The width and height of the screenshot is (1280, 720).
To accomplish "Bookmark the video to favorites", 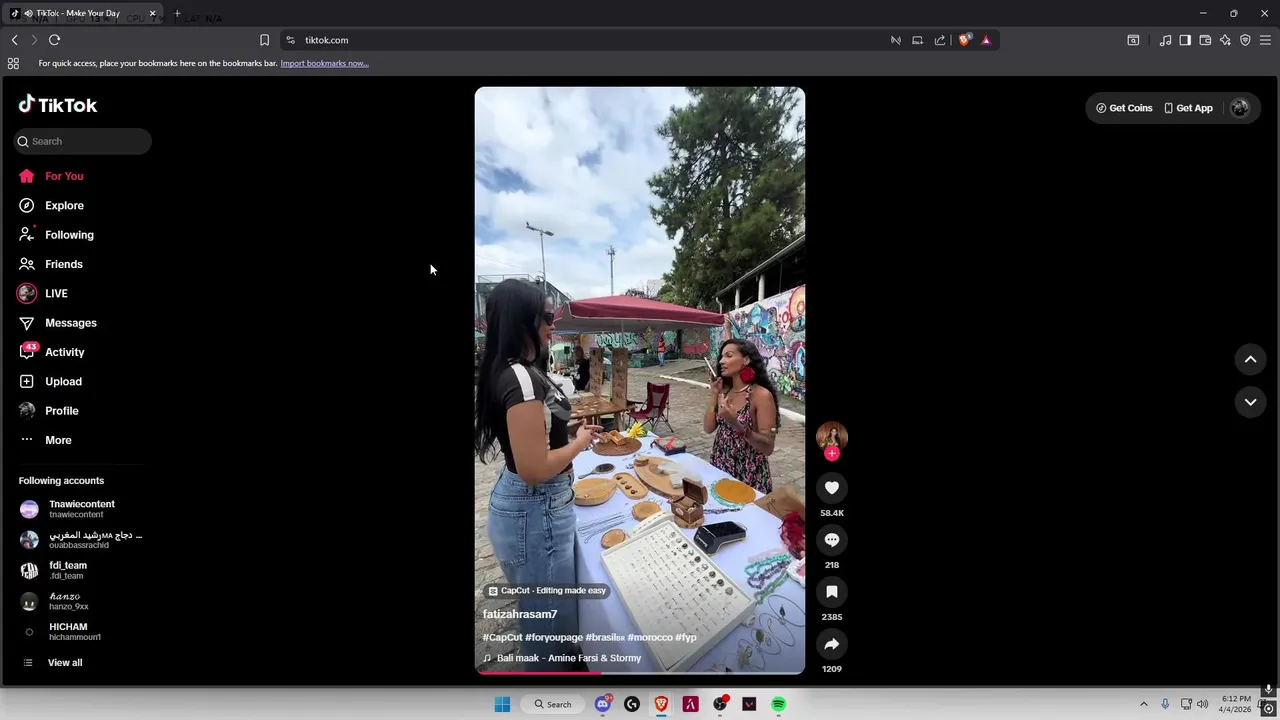I will click(x=831, y=592).
